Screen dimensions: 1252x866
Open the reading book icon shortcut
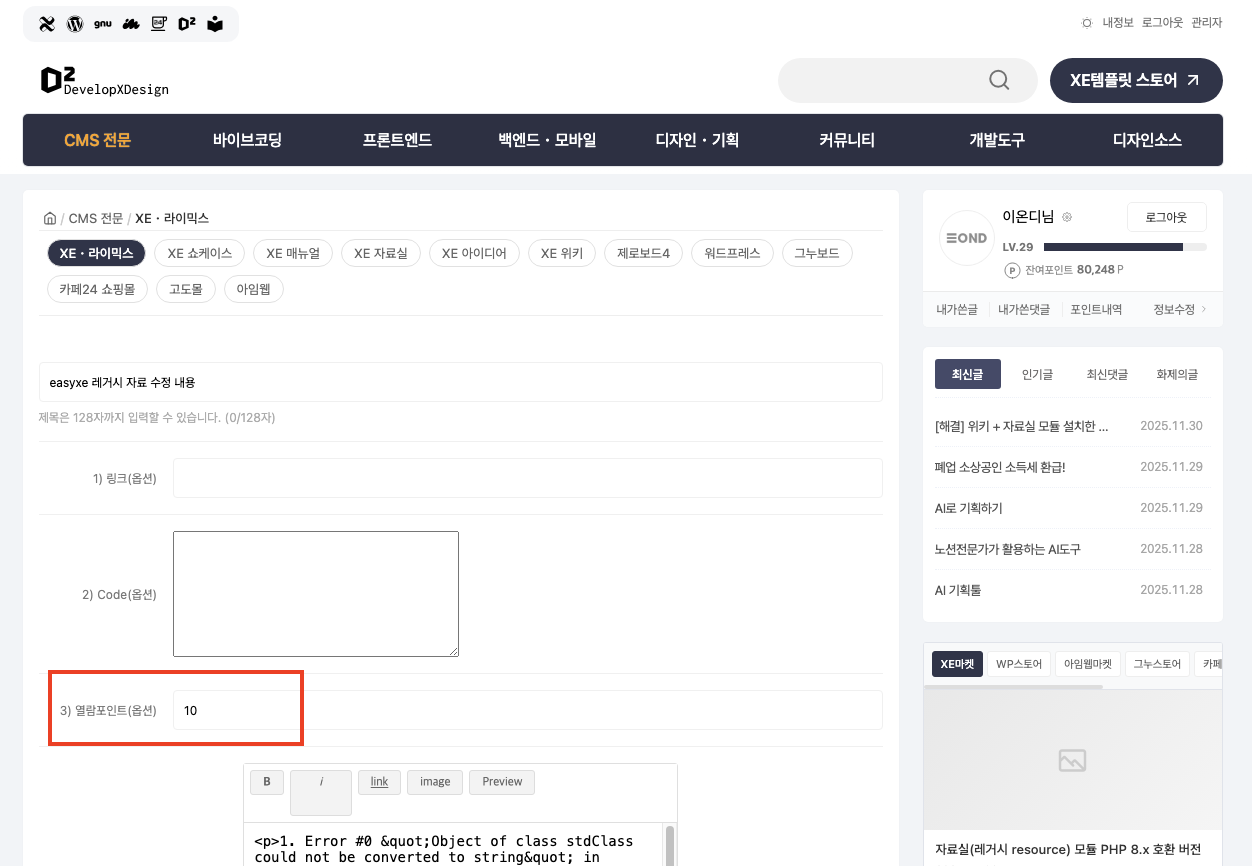point(215,24)
